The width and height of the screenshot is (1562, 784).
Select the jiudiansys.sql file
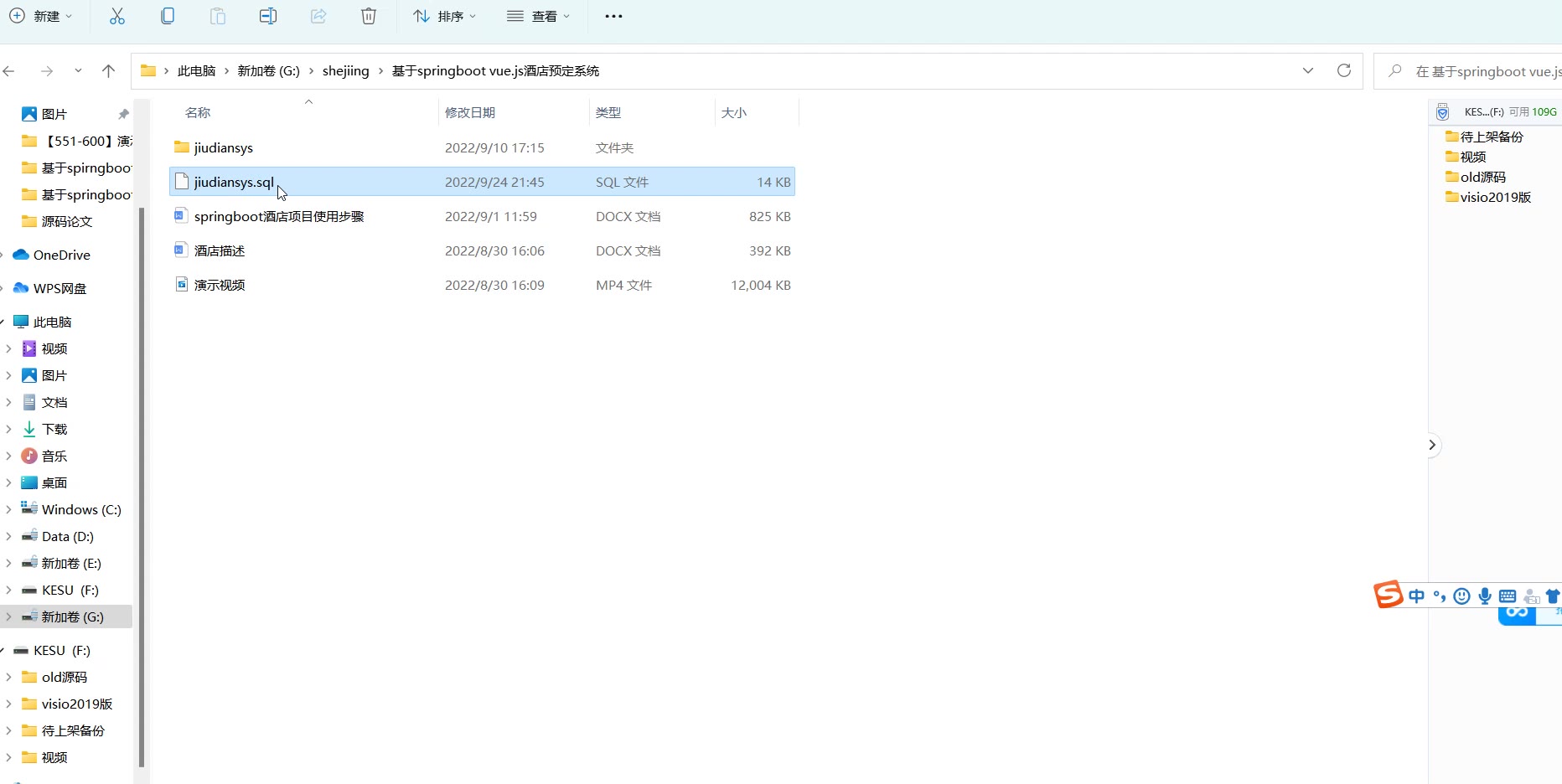click(x=482, y=182)
